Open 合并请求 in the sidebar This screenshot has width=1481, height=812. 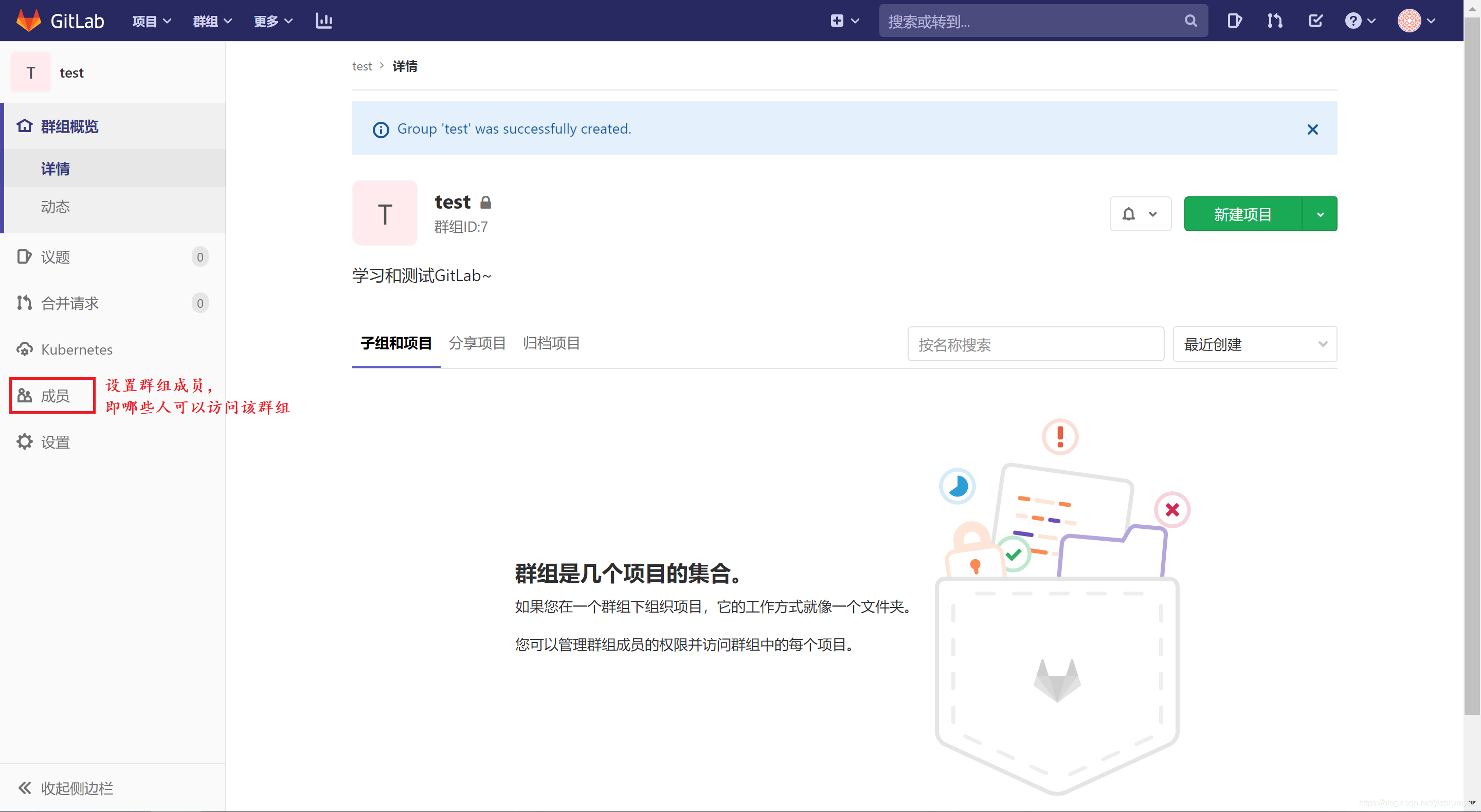click(x=69, y=303)
